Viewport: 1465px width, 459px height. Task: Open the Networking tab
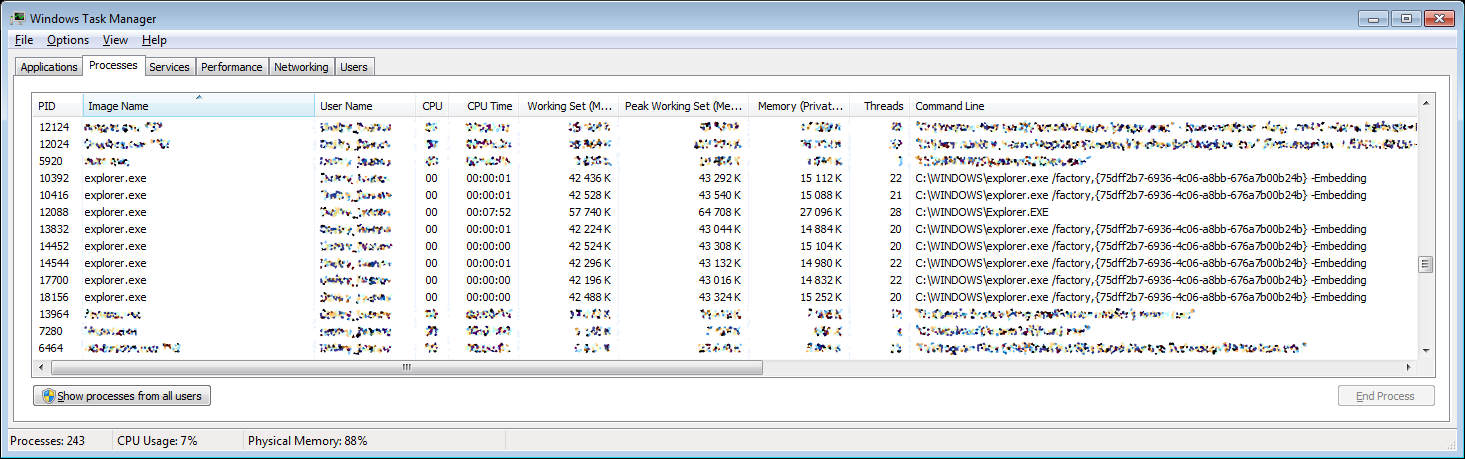coord(301,67)
